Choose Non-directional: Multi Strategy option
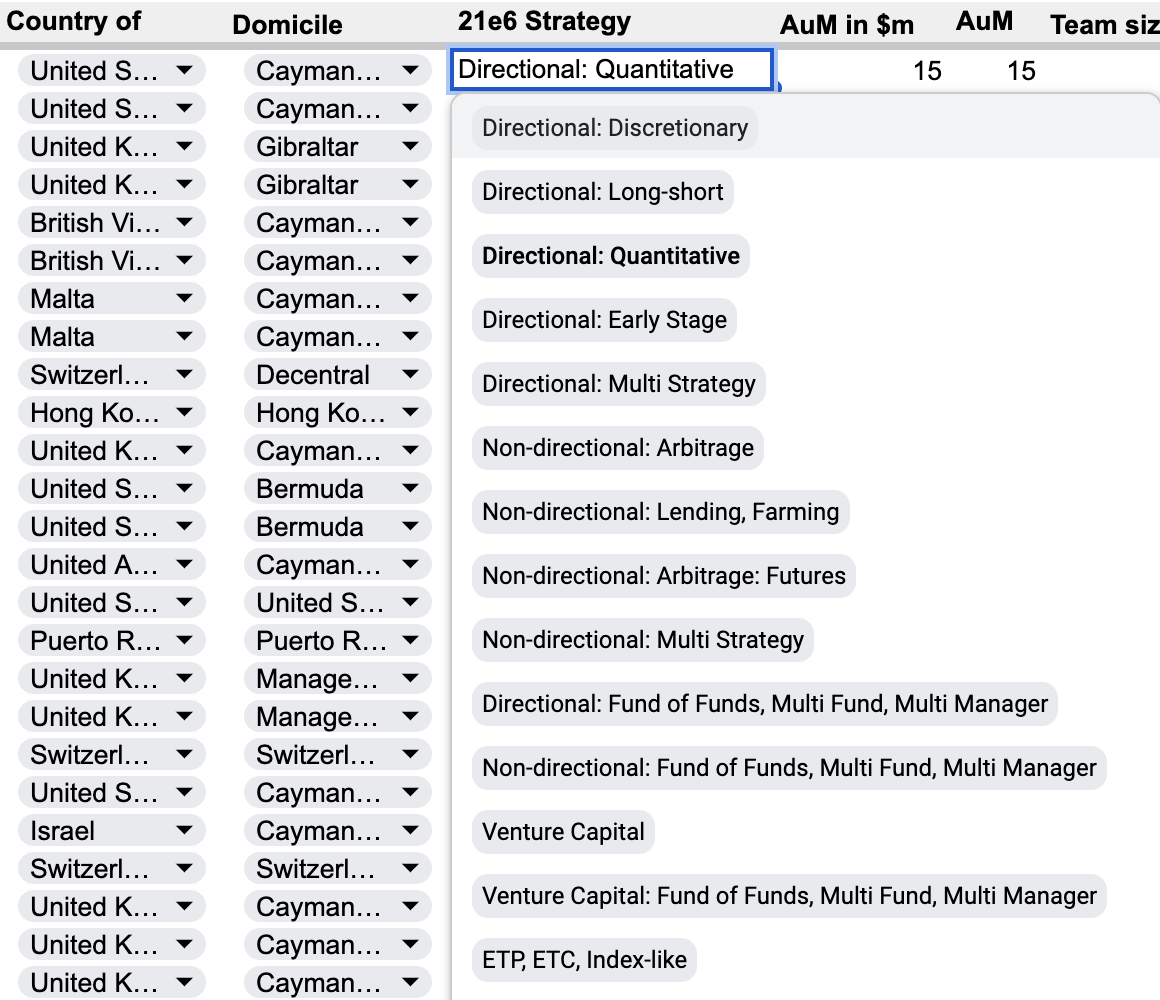The image size is (1160, 1000). tap(643, 640)
